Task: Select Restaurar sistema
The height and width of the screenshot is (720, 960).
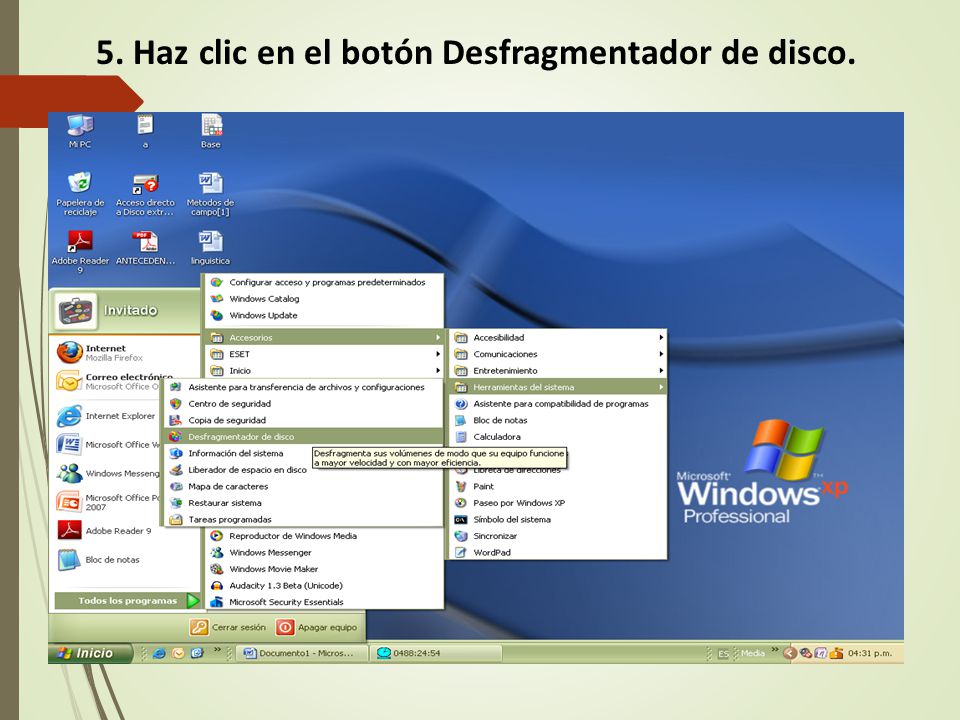Action: pos(305,503)
